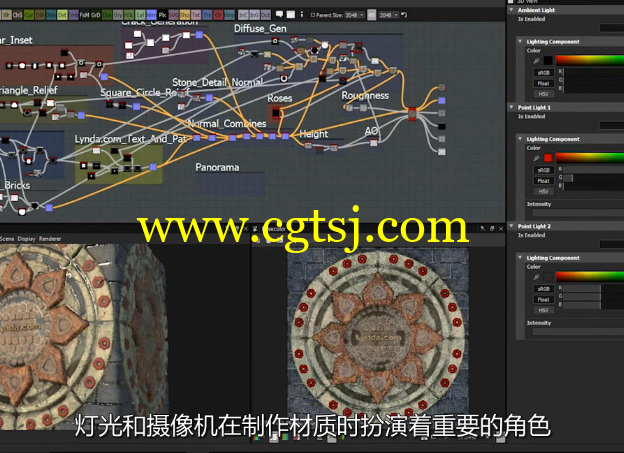The image size is (624, 453).
Task: Add an SVG node with the SVG icon
Action: click(x=174, y=15)
